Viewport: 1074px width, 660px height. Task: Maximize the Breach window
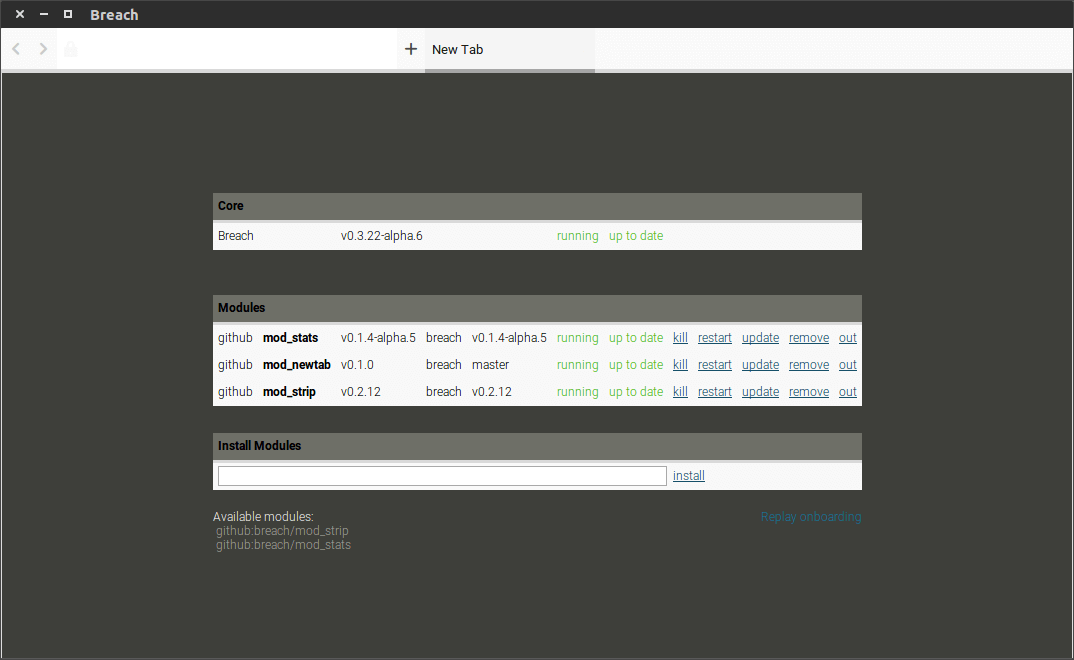click(x=68, y=14)
